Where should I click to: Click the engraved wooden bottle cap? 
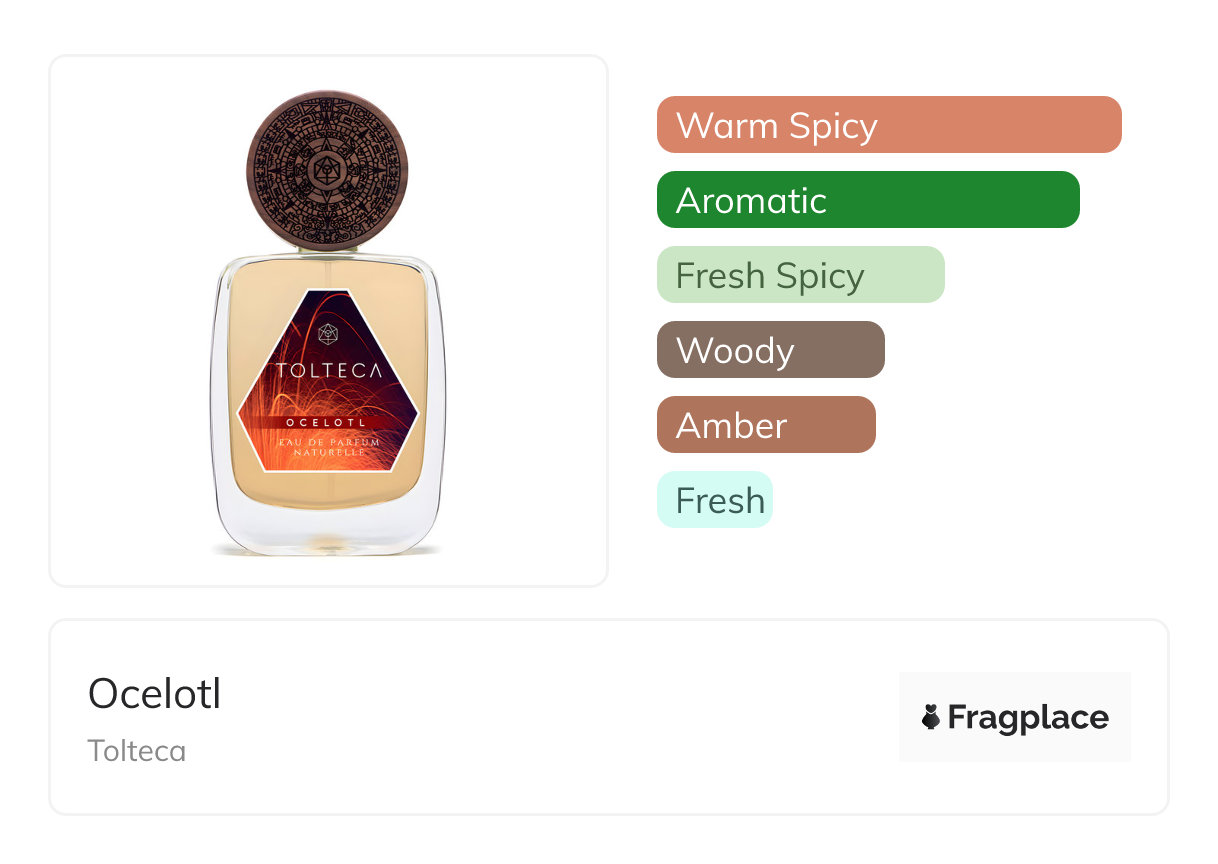[x=328, y=171]
